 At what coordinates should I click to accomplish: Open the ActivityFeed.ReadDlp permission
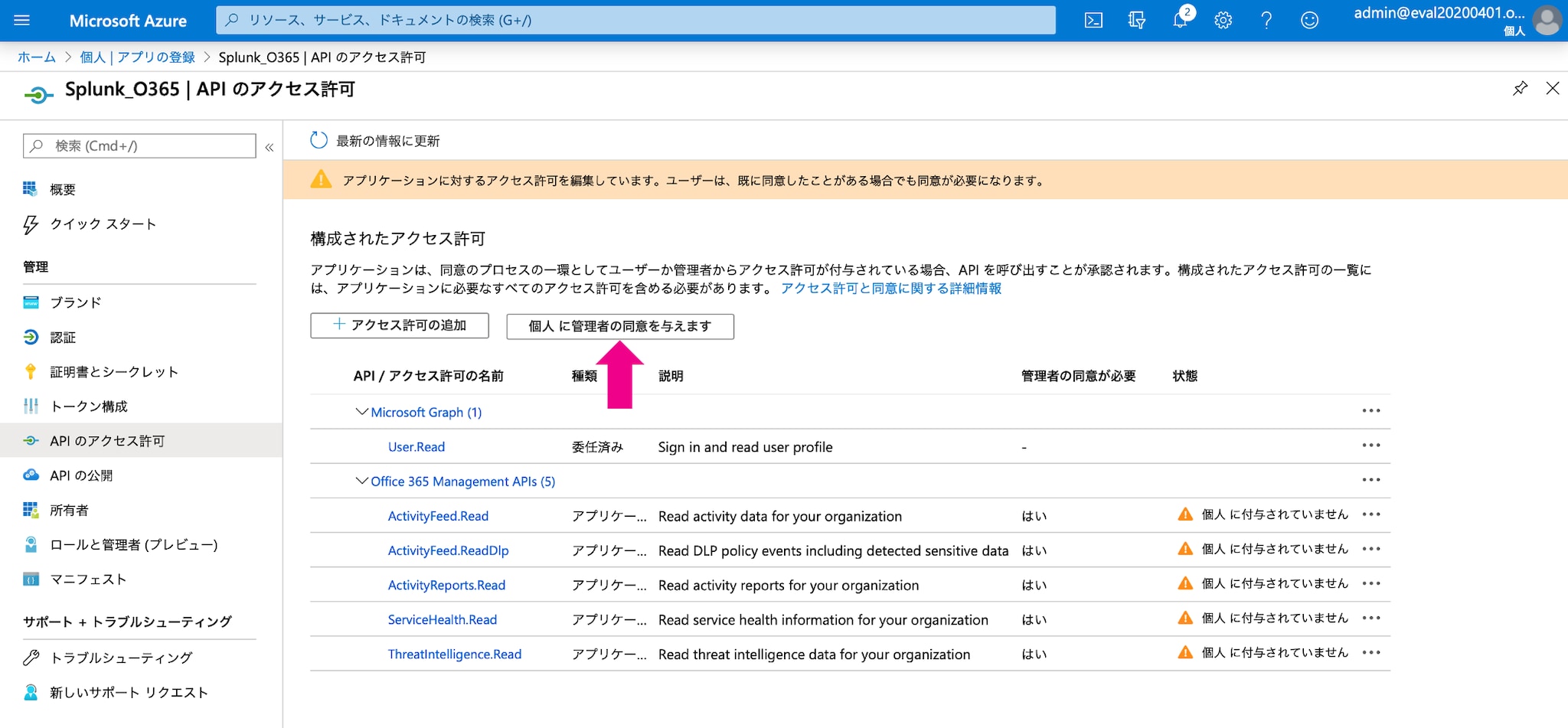pyautogui.click(x=449, y=550)
